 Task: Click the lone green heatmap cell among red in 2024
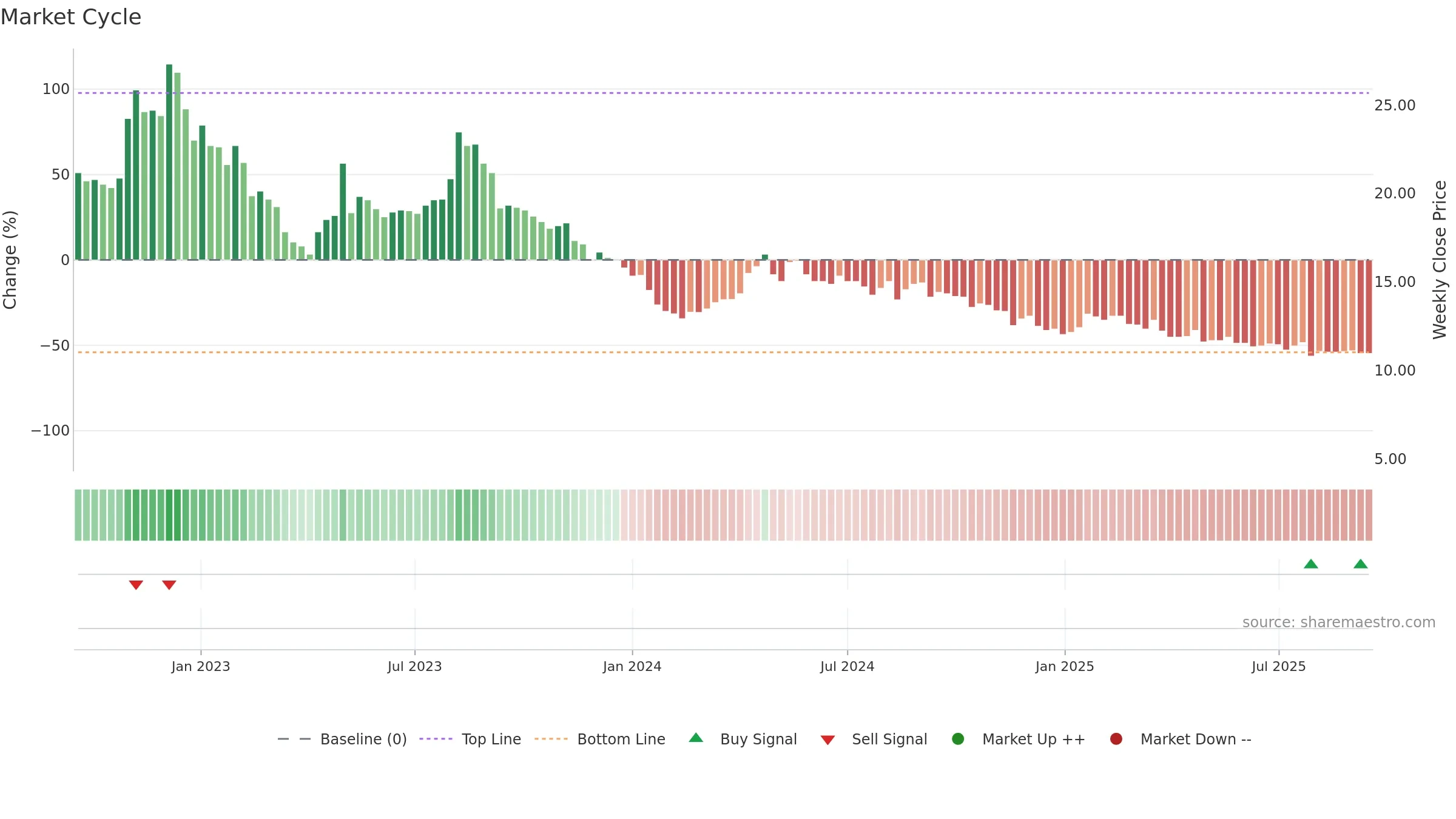tap(765, 515)
